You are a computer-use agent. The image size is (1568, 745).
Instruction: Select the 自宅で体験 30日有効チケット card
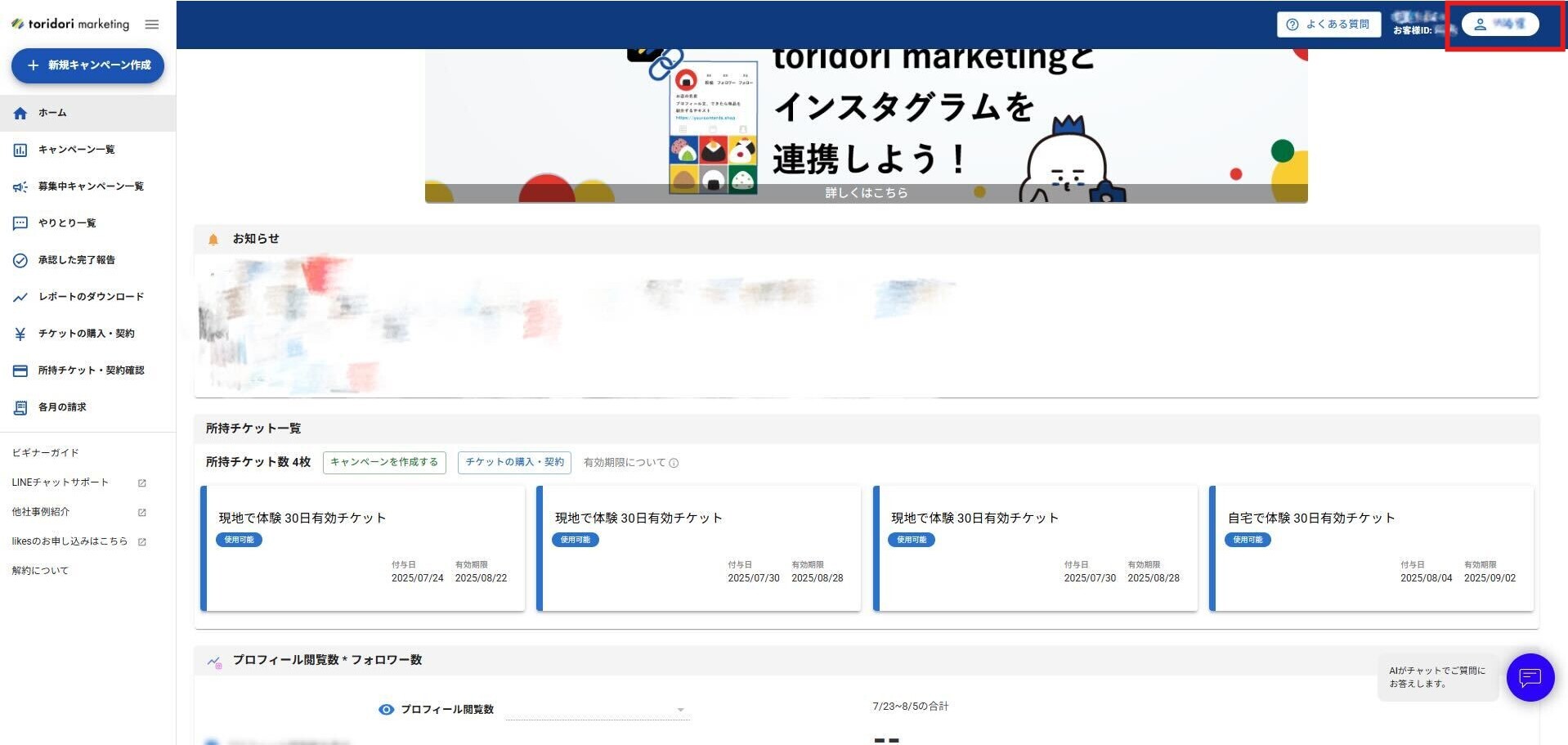coord(1371,548)
